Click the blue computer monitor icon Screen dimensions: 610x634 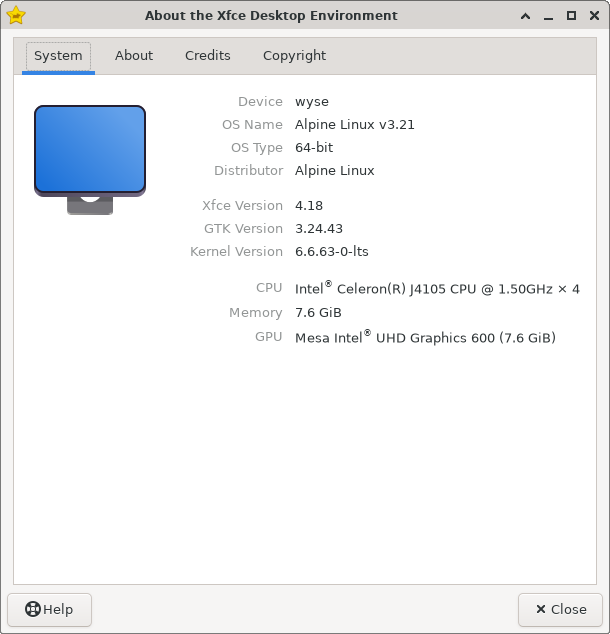coord(90,160)
